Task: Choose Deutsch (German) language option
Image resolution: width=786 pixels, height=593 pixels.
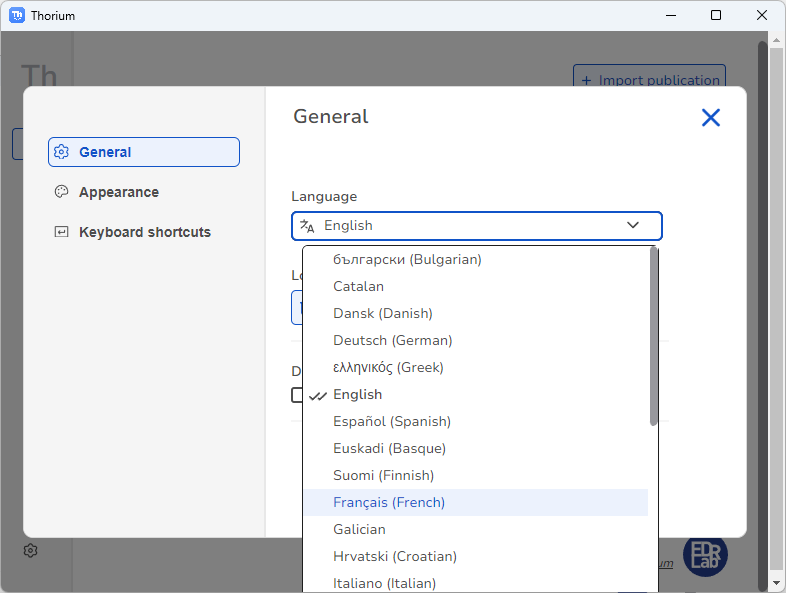Action: point(392,340)
